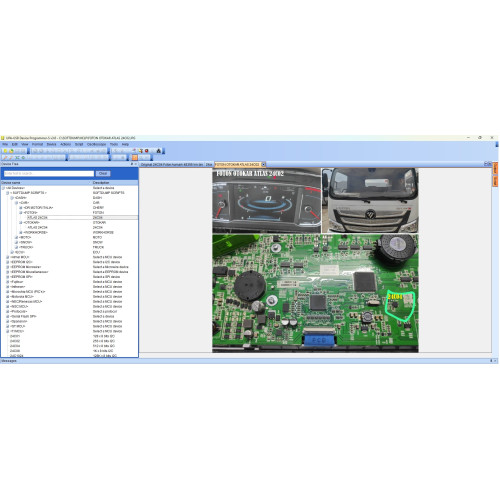The height and width of the screenshot is (500, 500).
Task: Switch to the Original 24C04 Foton tab
Action: 172,165
